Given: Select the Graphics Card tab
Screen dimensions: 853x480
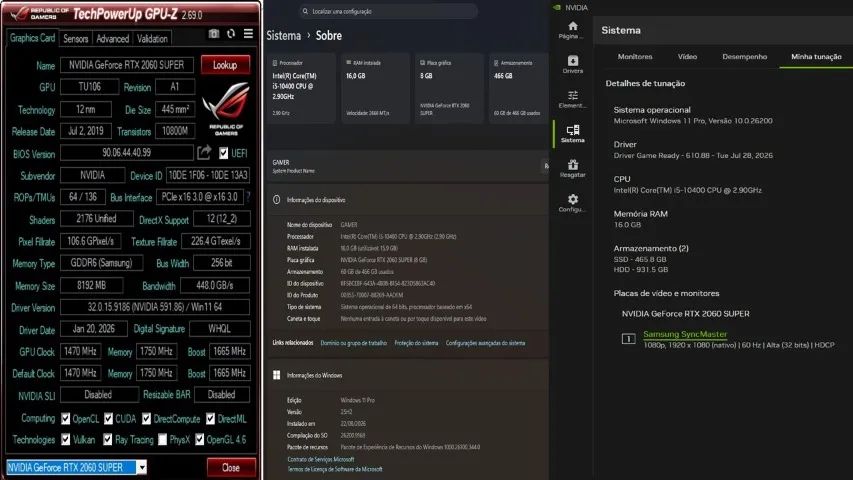Looking at the screenshot, I should tap(32, 38).
